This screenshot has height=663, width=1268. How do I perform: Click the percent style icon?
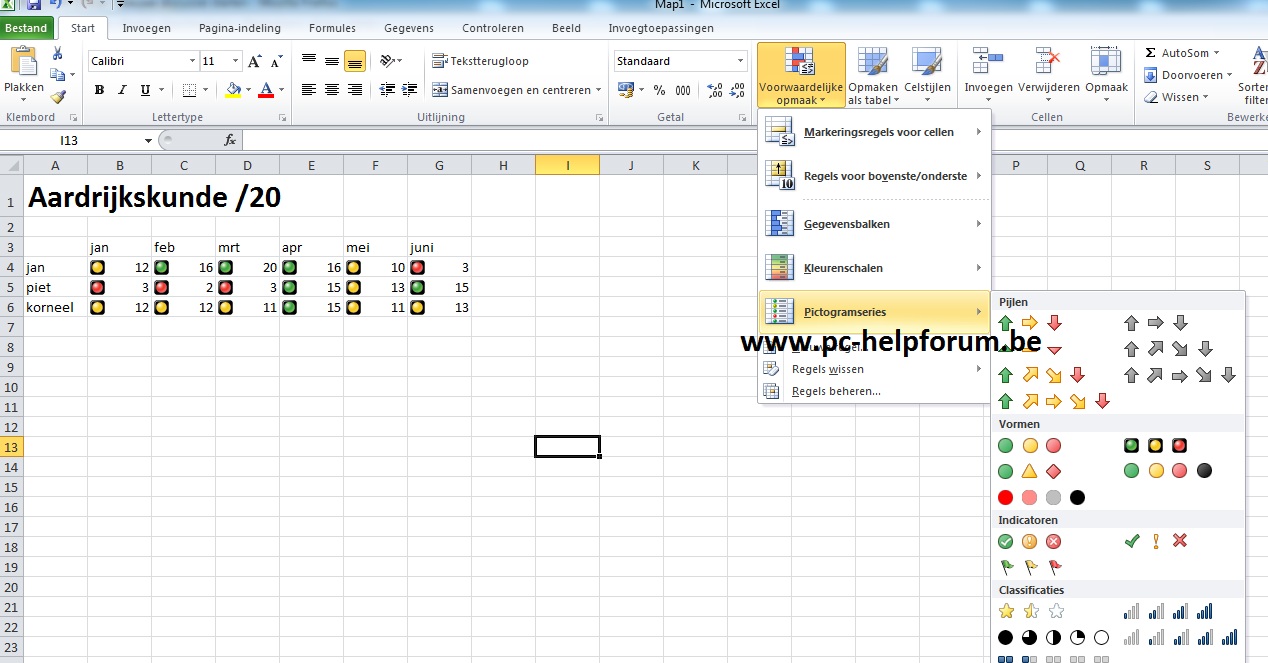(659, 90)
